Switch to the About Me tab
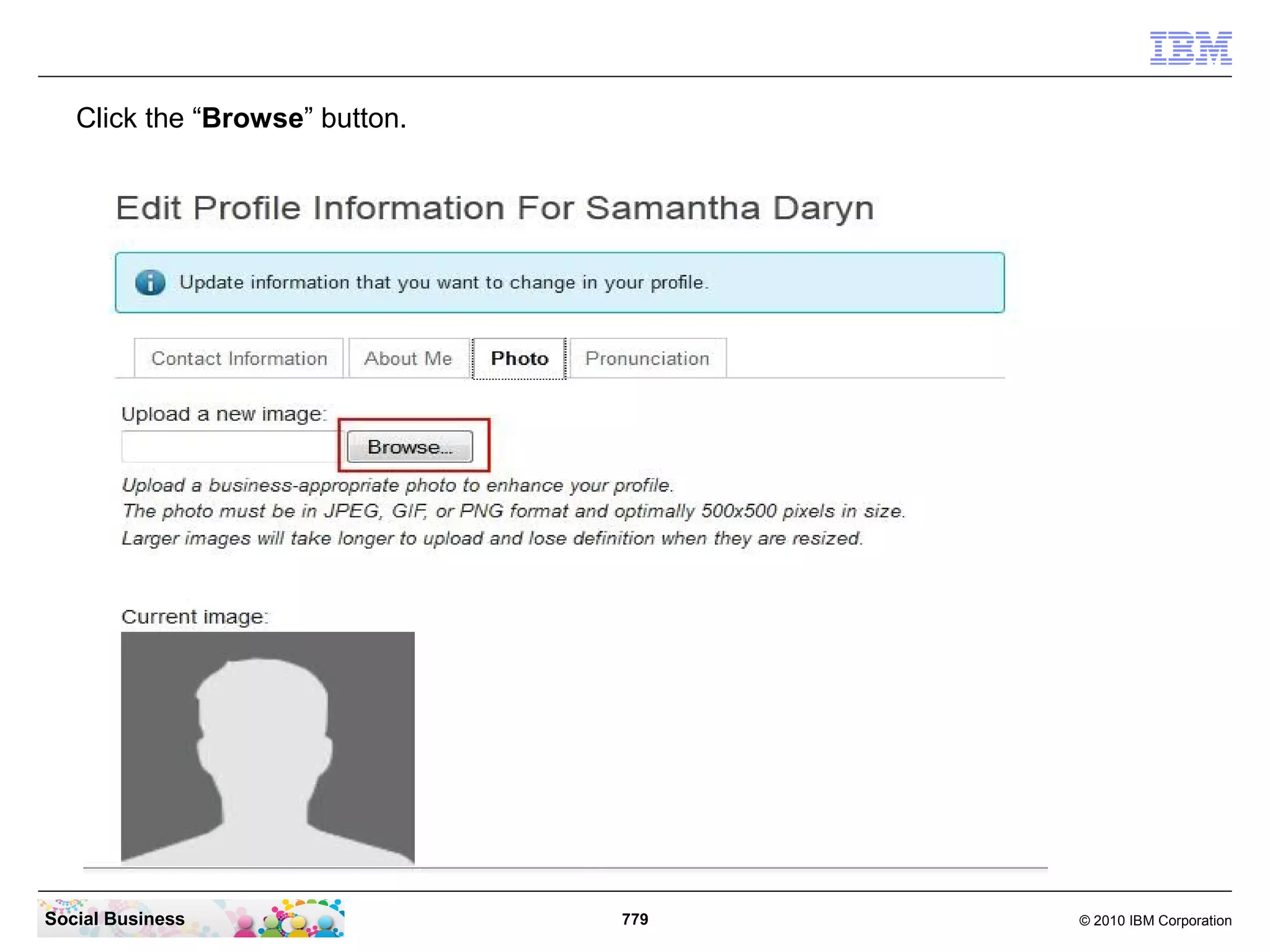 tap(408, 358)
